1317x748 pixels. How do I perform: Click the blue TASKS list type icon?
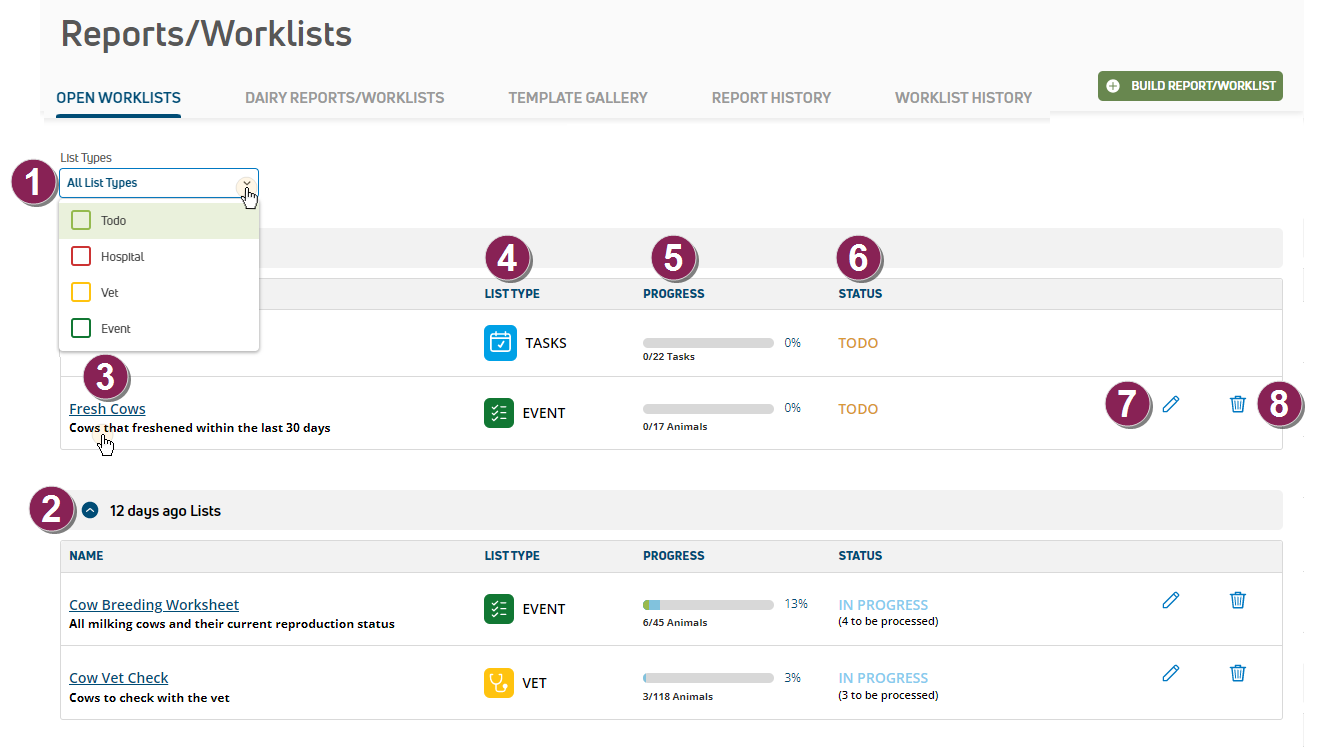tap(499, 342)
